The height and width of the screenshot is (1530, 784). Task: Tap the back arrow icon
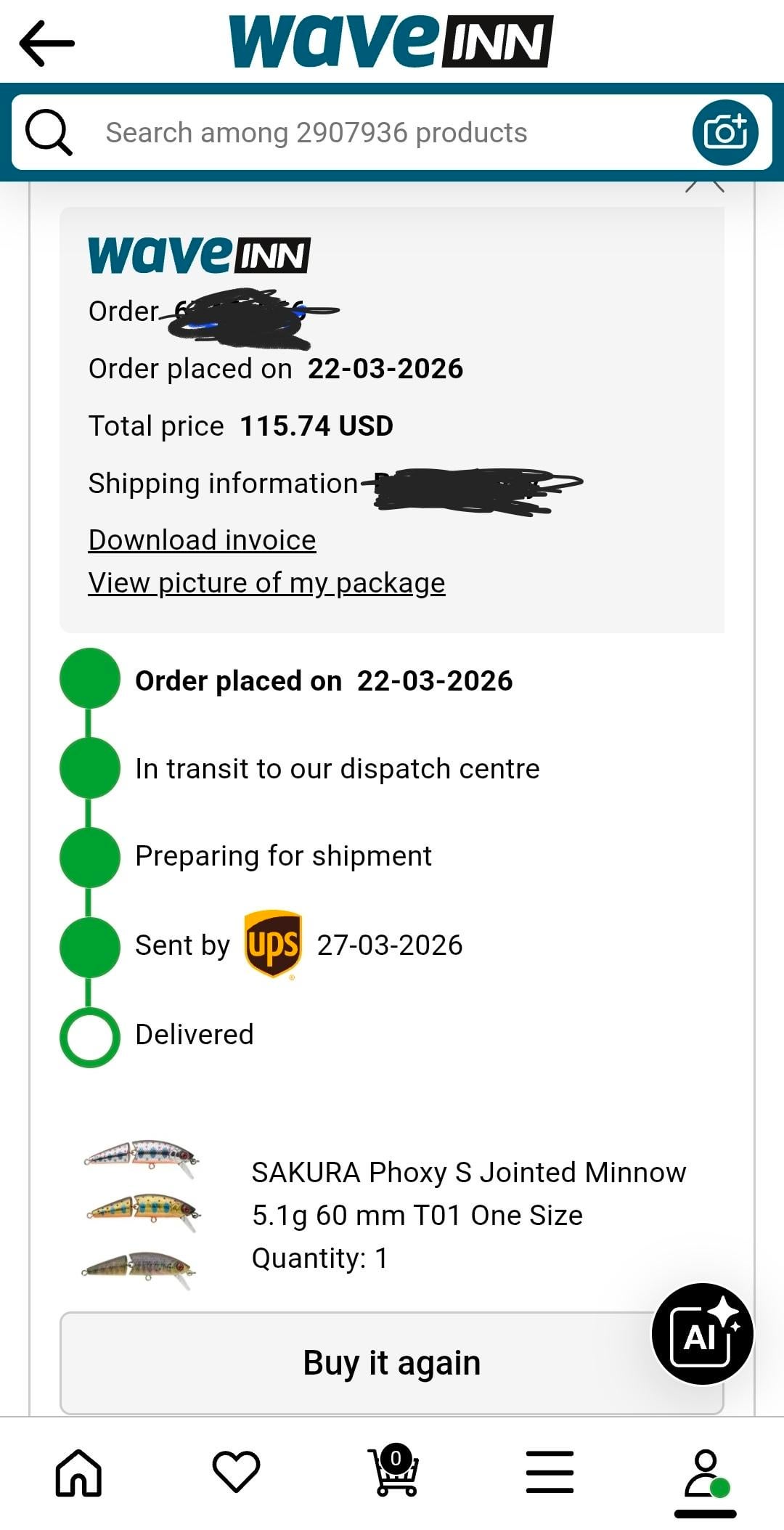[x=47, y=44]
